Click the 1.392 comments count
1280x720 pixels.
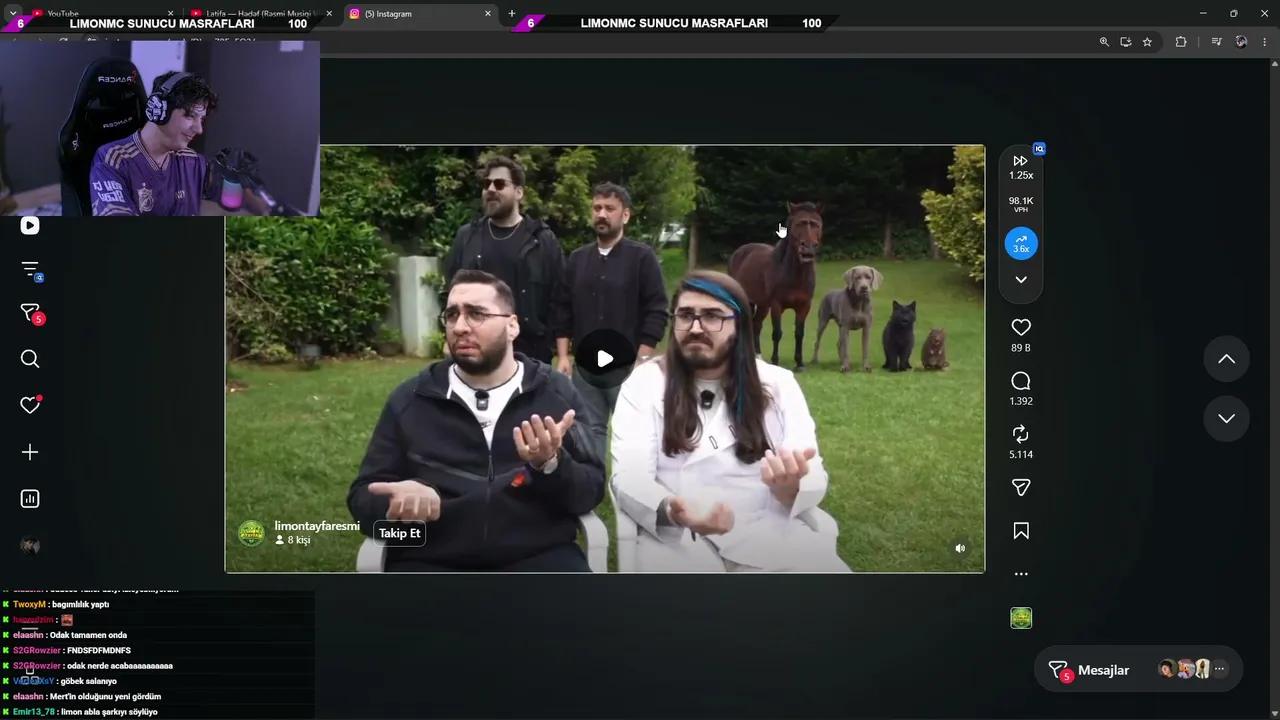point(1021,401)
